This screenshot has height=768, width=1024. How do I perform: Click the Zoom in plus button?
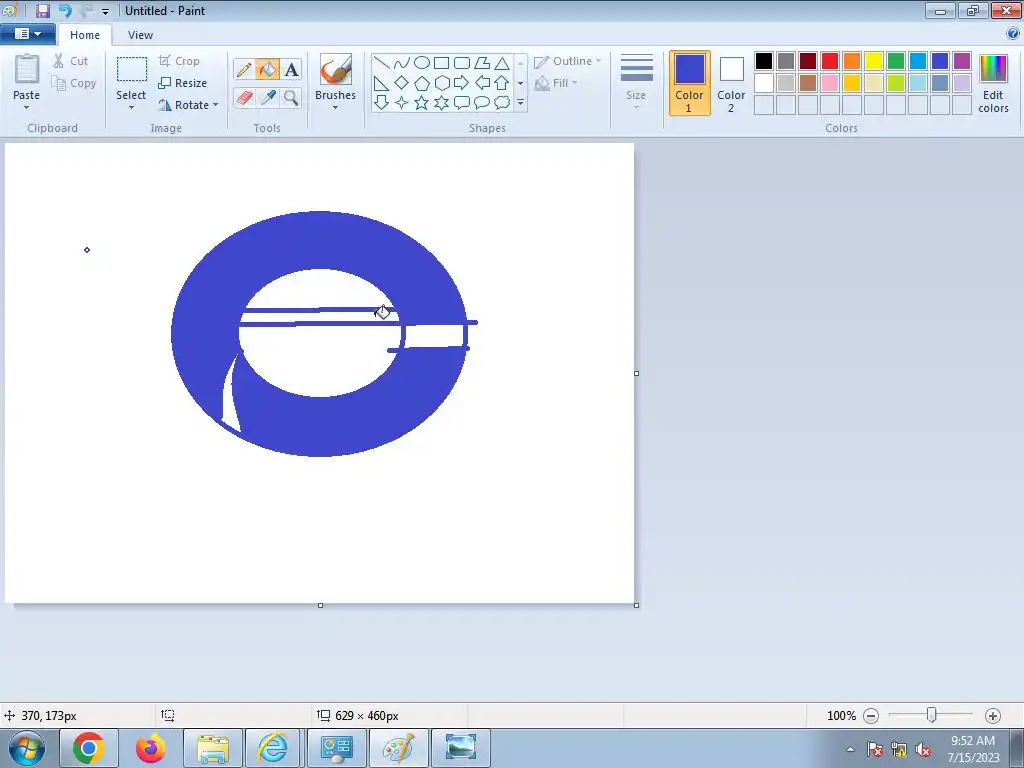993,716
